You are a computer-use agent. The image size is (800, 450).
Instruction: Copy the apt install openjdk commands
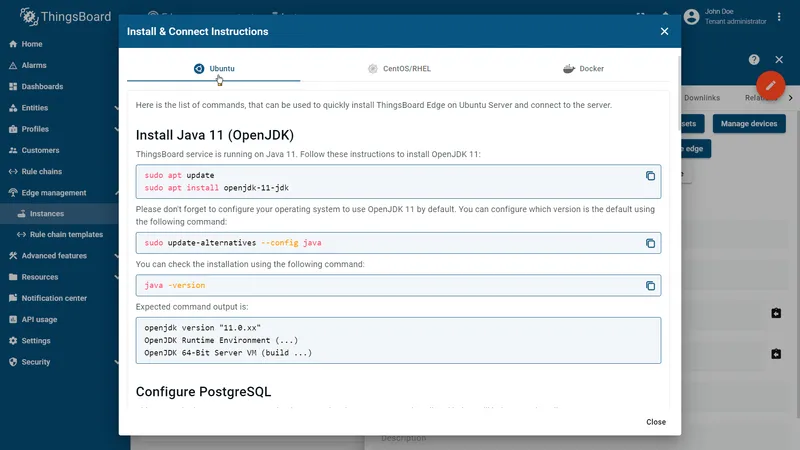[650, 176]
